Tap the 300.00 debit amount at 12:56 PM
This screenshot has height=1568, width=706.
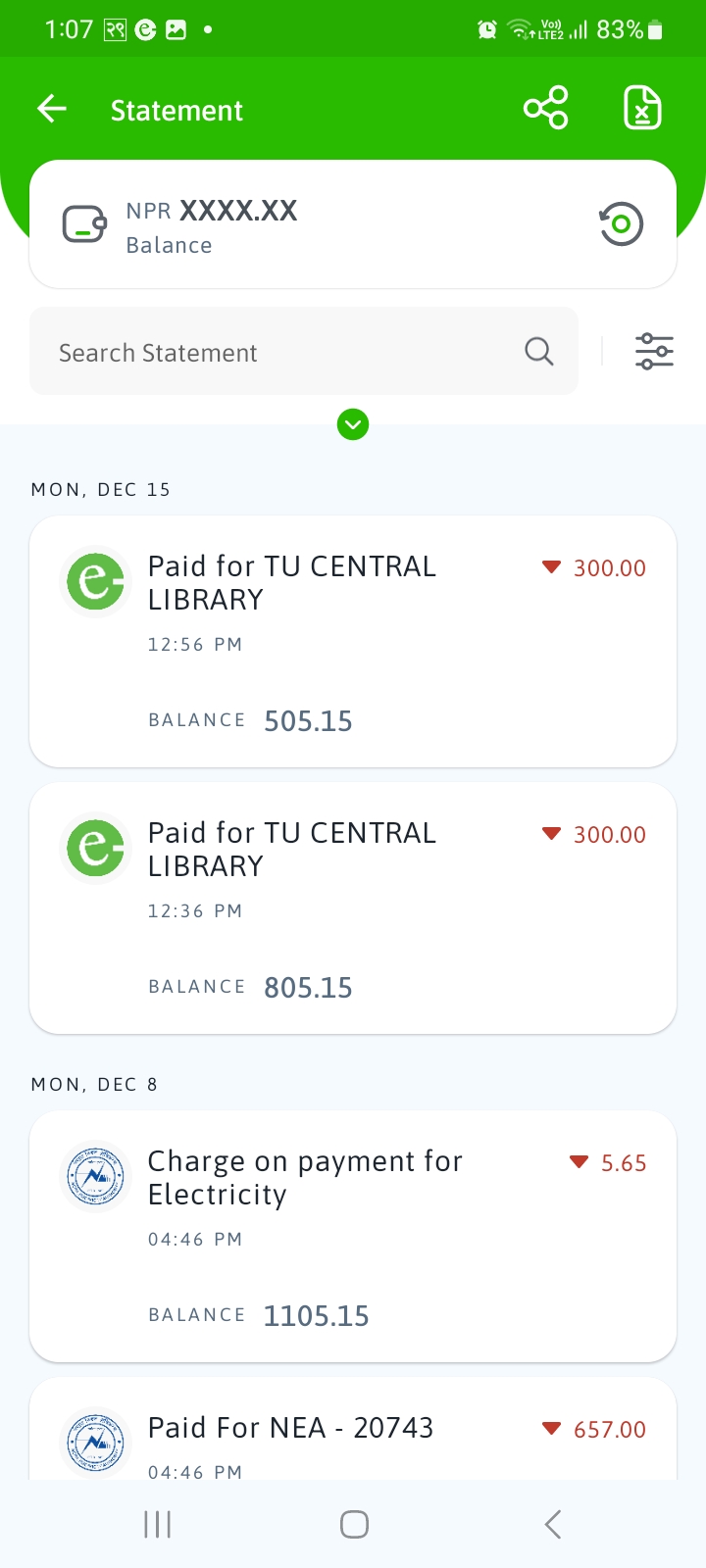[608, 568]
